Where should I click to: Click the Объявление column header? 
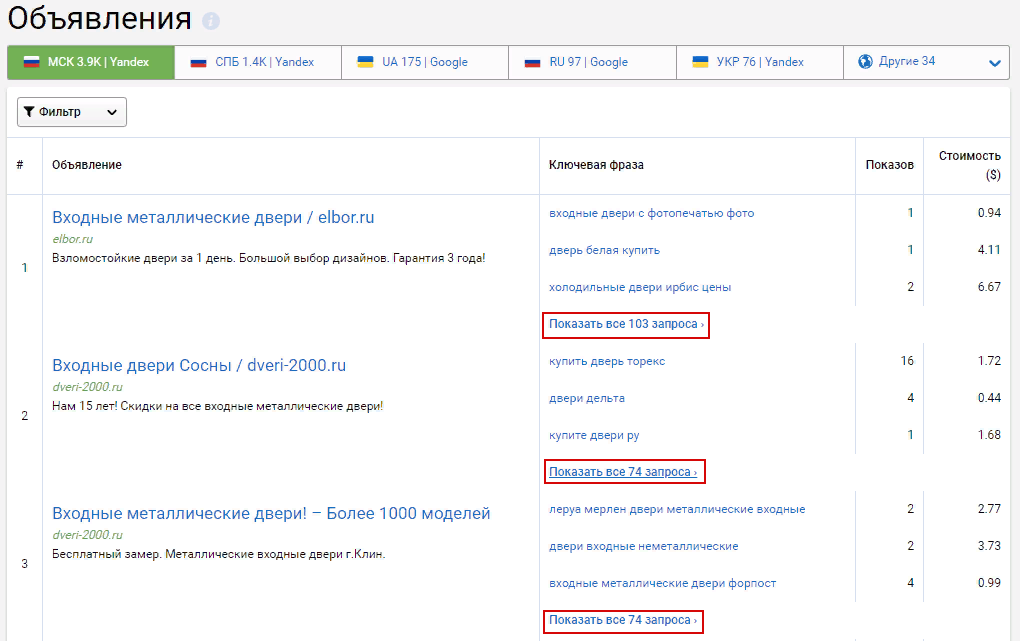click(x=87, y=165)
